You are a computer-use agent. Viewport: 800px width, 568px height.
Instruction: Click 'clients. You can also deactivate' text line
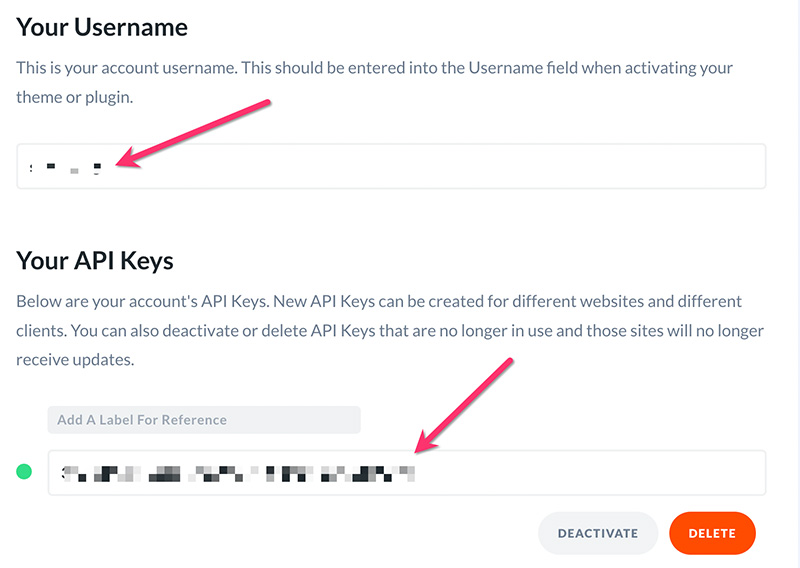click(390, 330)
